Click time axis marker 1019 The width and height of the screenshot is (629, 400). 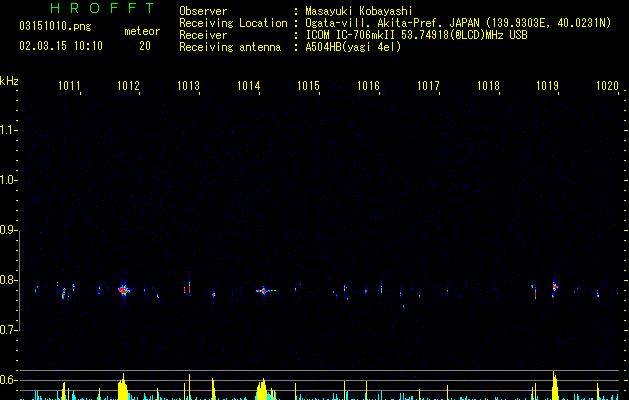548,86
